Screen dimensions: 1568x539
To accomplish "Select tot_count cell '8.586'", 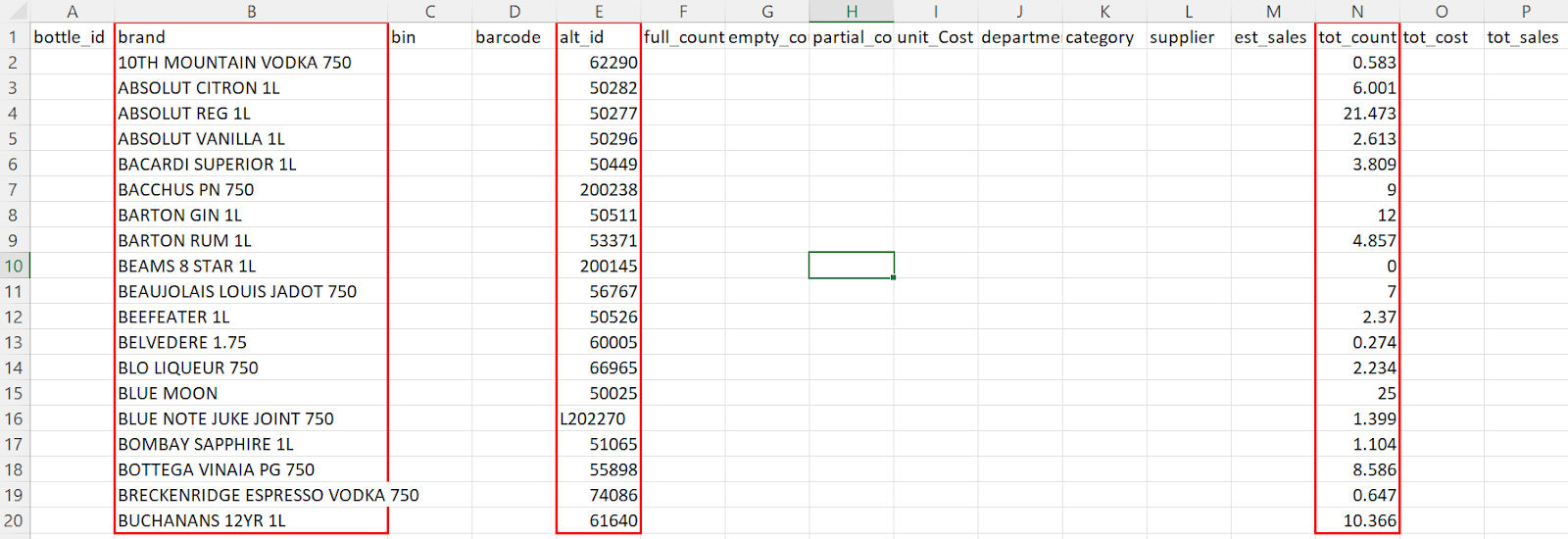I will (x=1357, y=469).
